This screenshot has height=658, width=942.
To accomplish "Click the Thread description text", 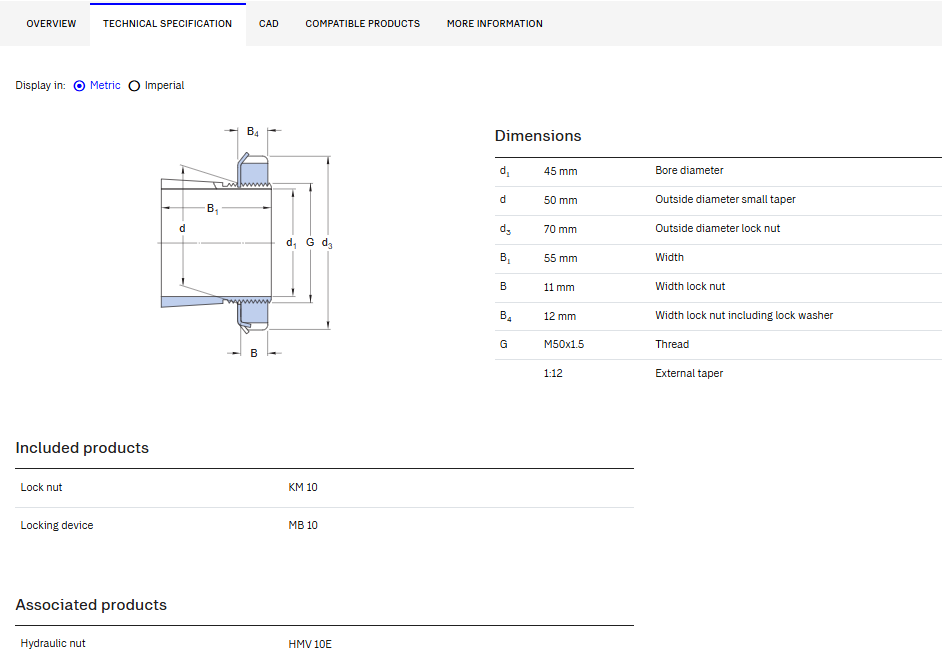I will pyautogui.click(x=672, y=344).
